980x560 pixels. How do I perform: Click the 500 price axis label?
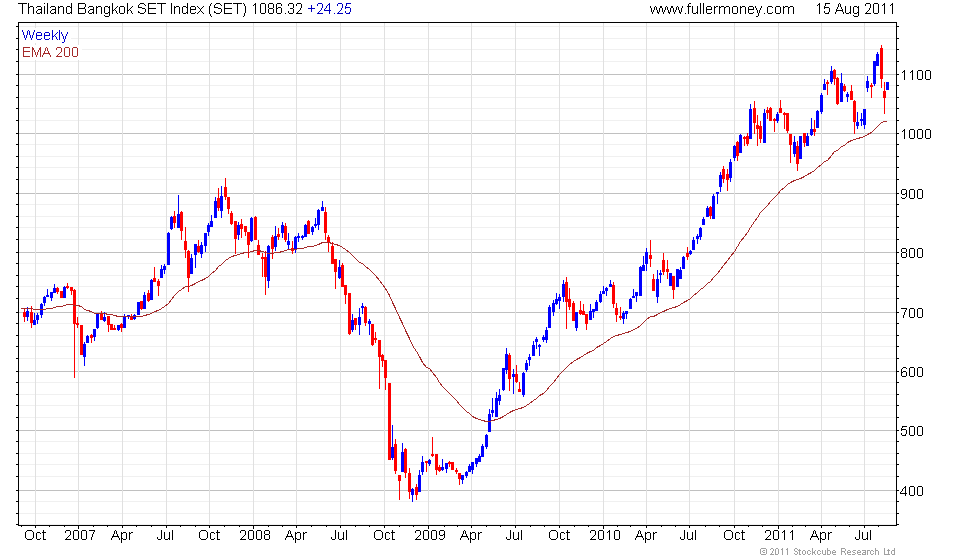click(912, 431)
